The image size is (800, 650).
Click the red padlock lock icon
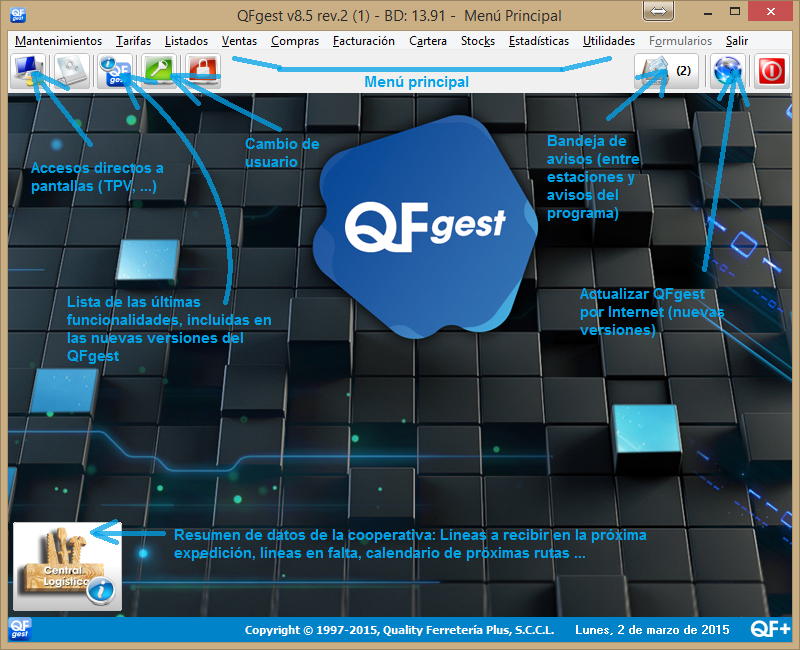(x=203, y=71)
